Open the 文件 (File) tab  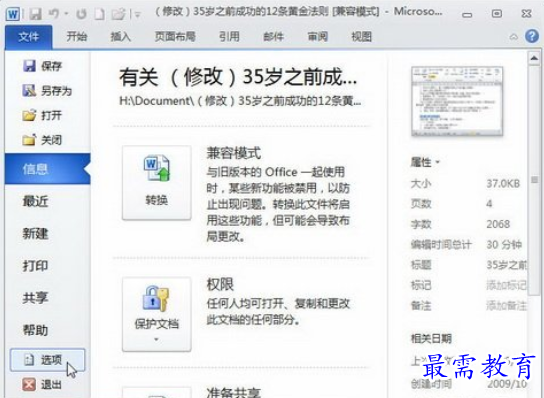coord(28,36)
